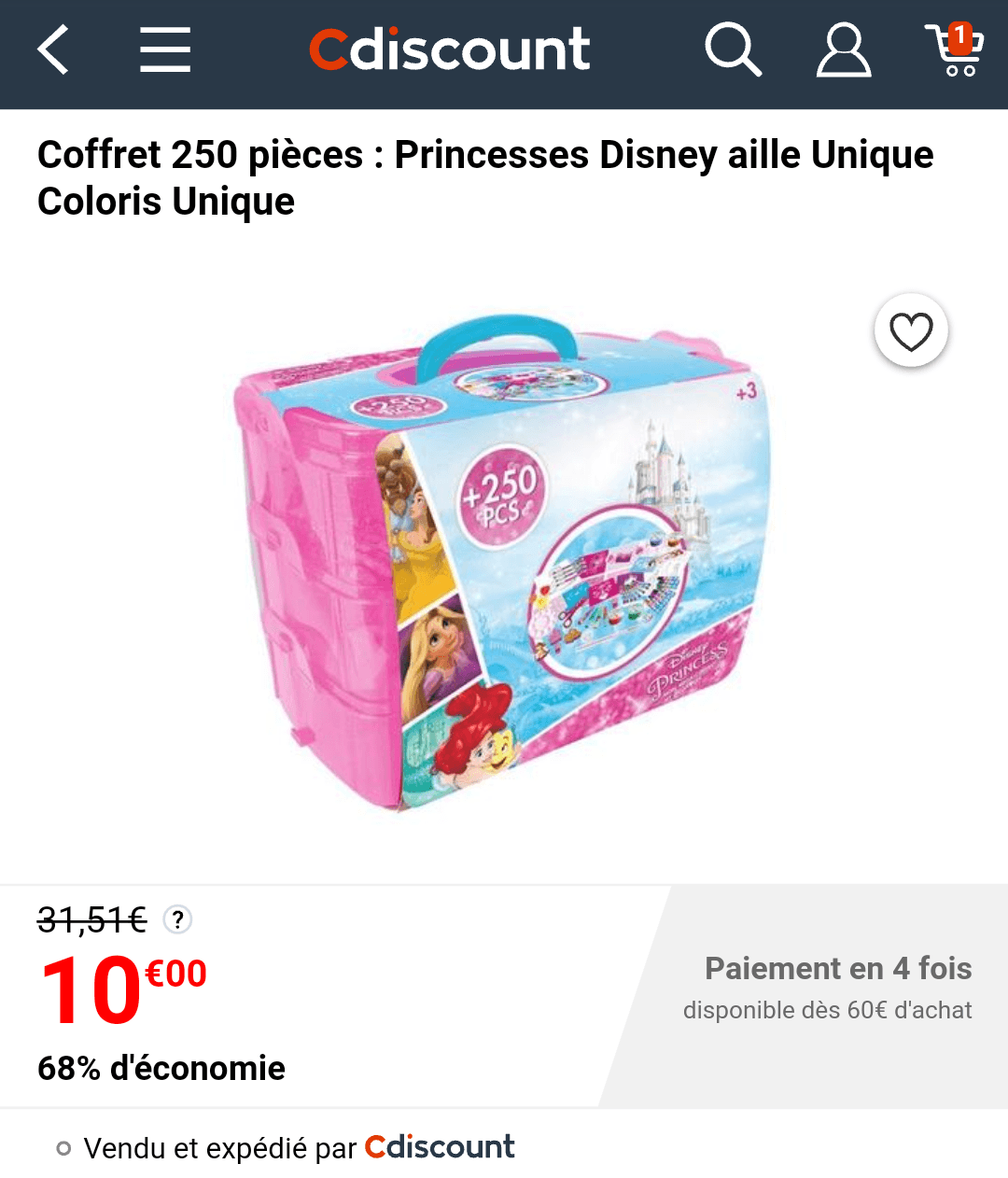Open the user account icon
Screen dimensions: 1008x1178
(x=844, y=49)
